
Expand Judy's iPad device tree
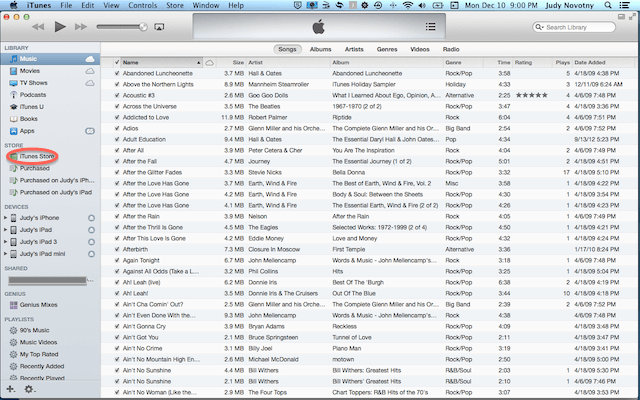pos(5,230)
